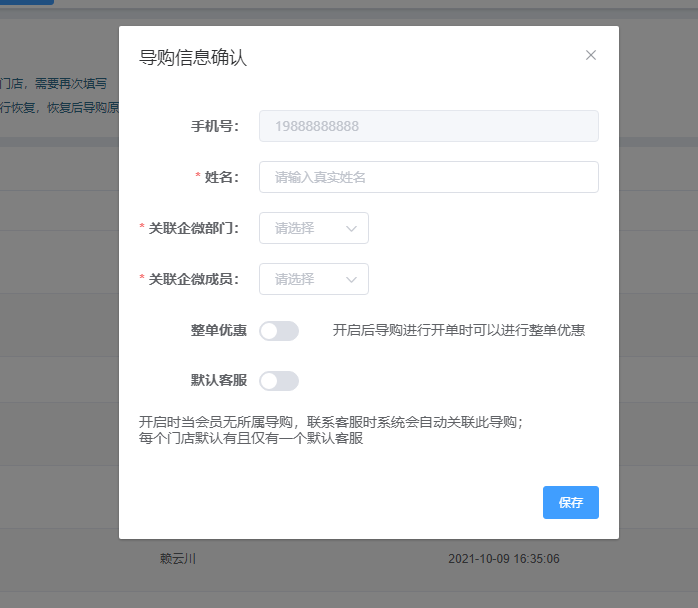Screen dimensions: 698x608
Task: Click the 整单优惠 hint text about 开单
Action: [x=459, y=330]
